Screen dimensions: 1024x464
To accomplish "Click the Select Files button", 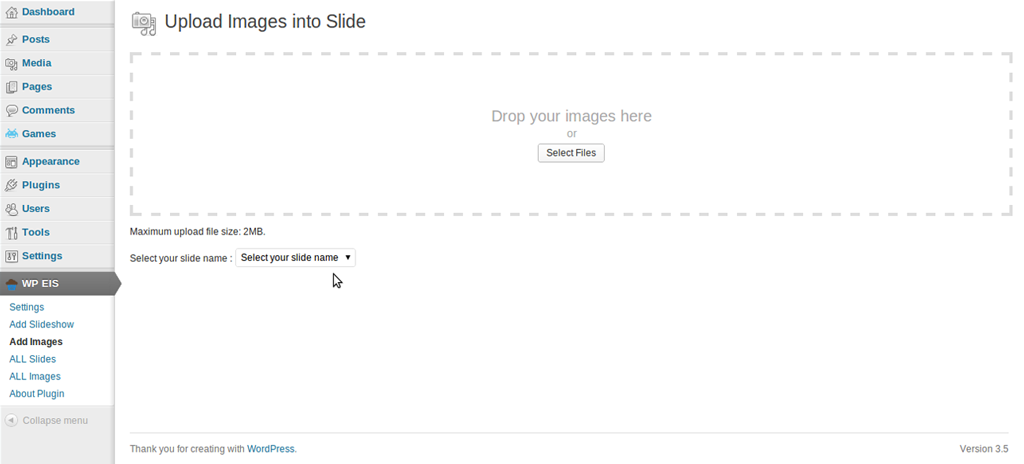I will [x=571, y=153].
